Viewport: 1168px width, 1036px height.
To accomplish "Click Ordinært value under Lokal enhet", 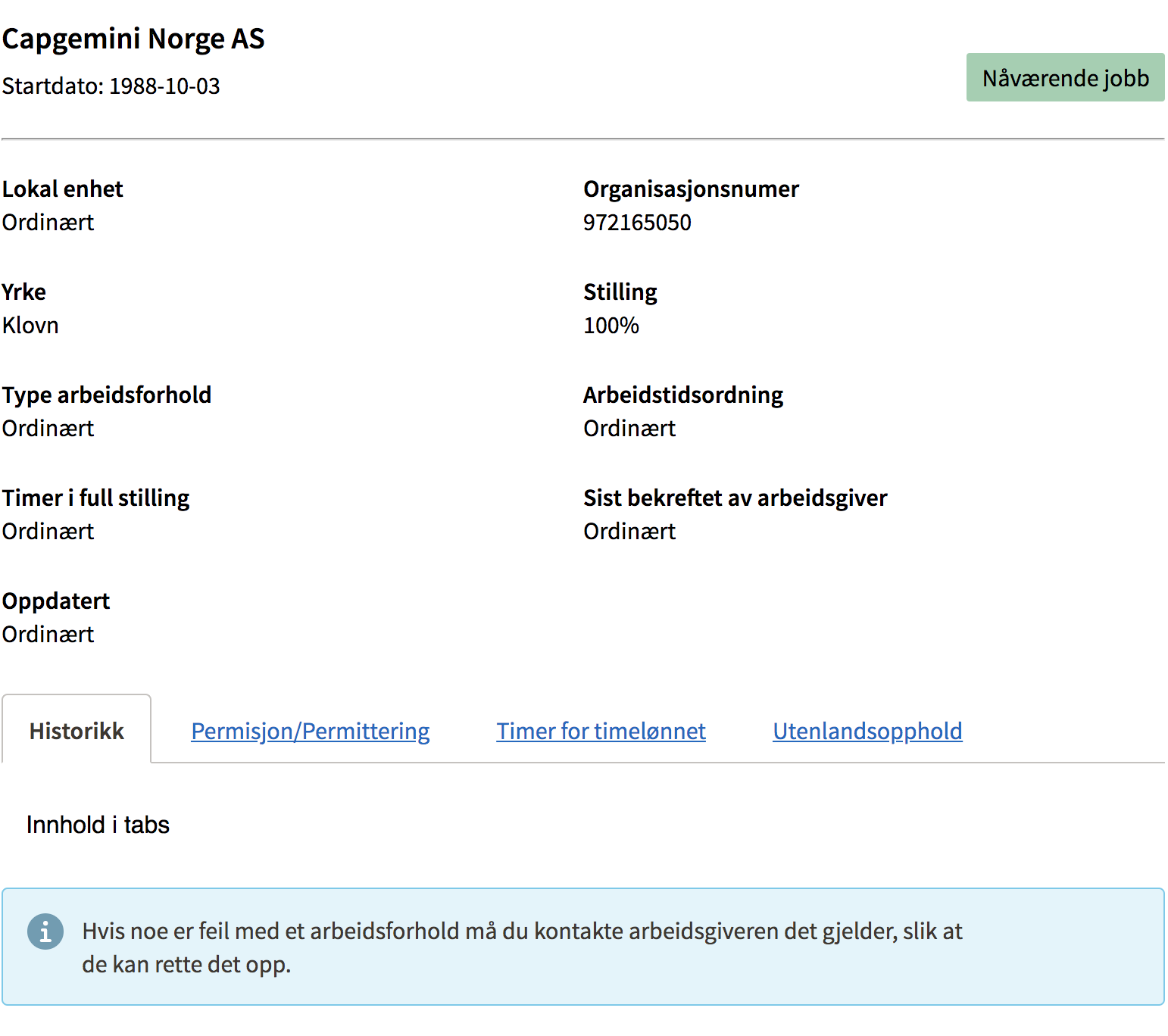I will tap(48, 223).
